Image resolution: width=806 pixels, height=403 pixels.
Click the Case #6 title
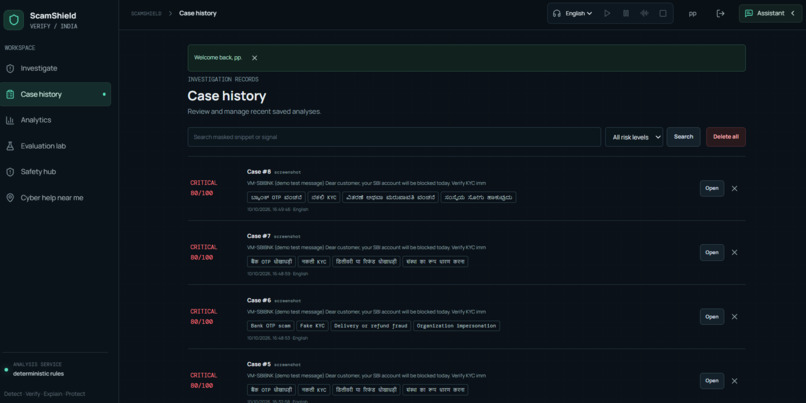[x=259, y=300]
